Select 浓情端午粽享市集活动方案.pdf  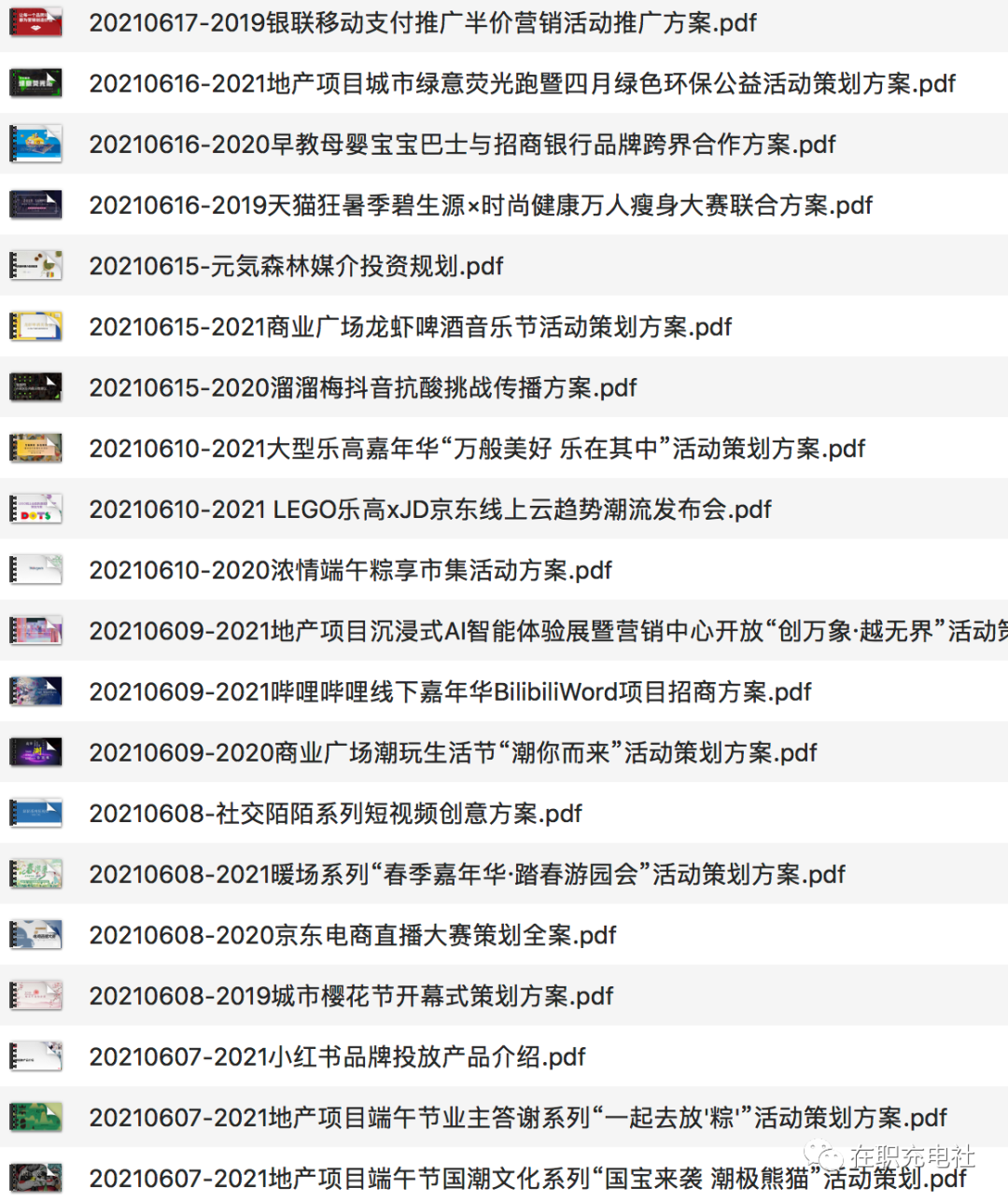point(350,570)
